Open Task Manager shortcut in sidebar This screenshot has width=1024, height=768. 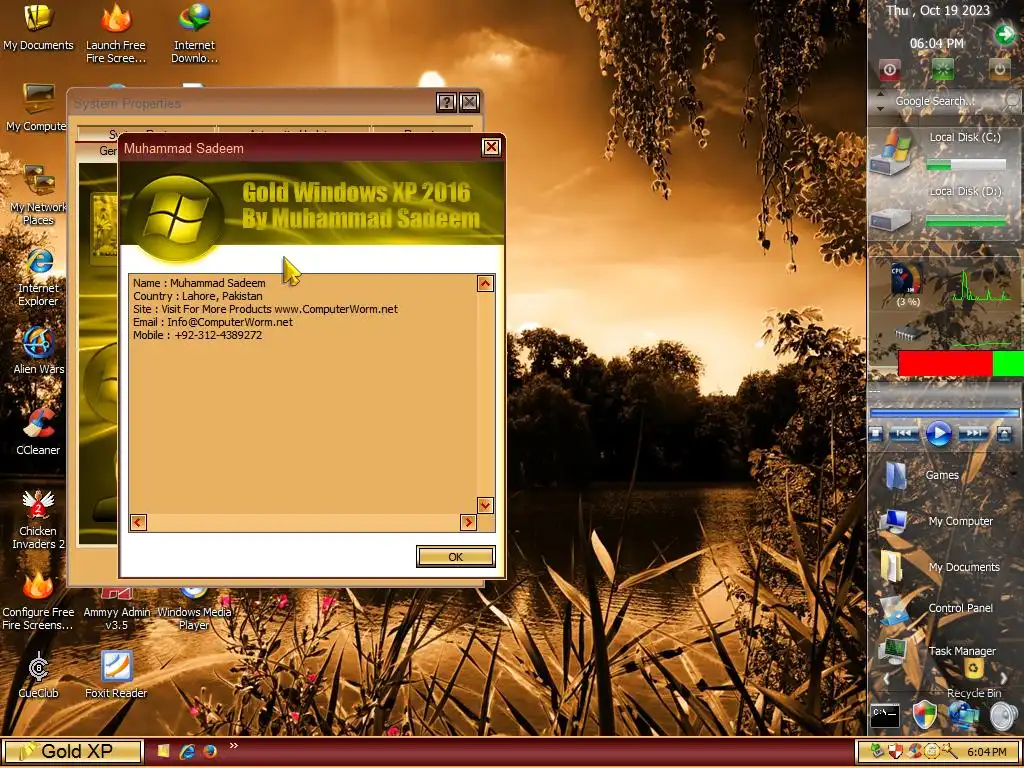936,650
